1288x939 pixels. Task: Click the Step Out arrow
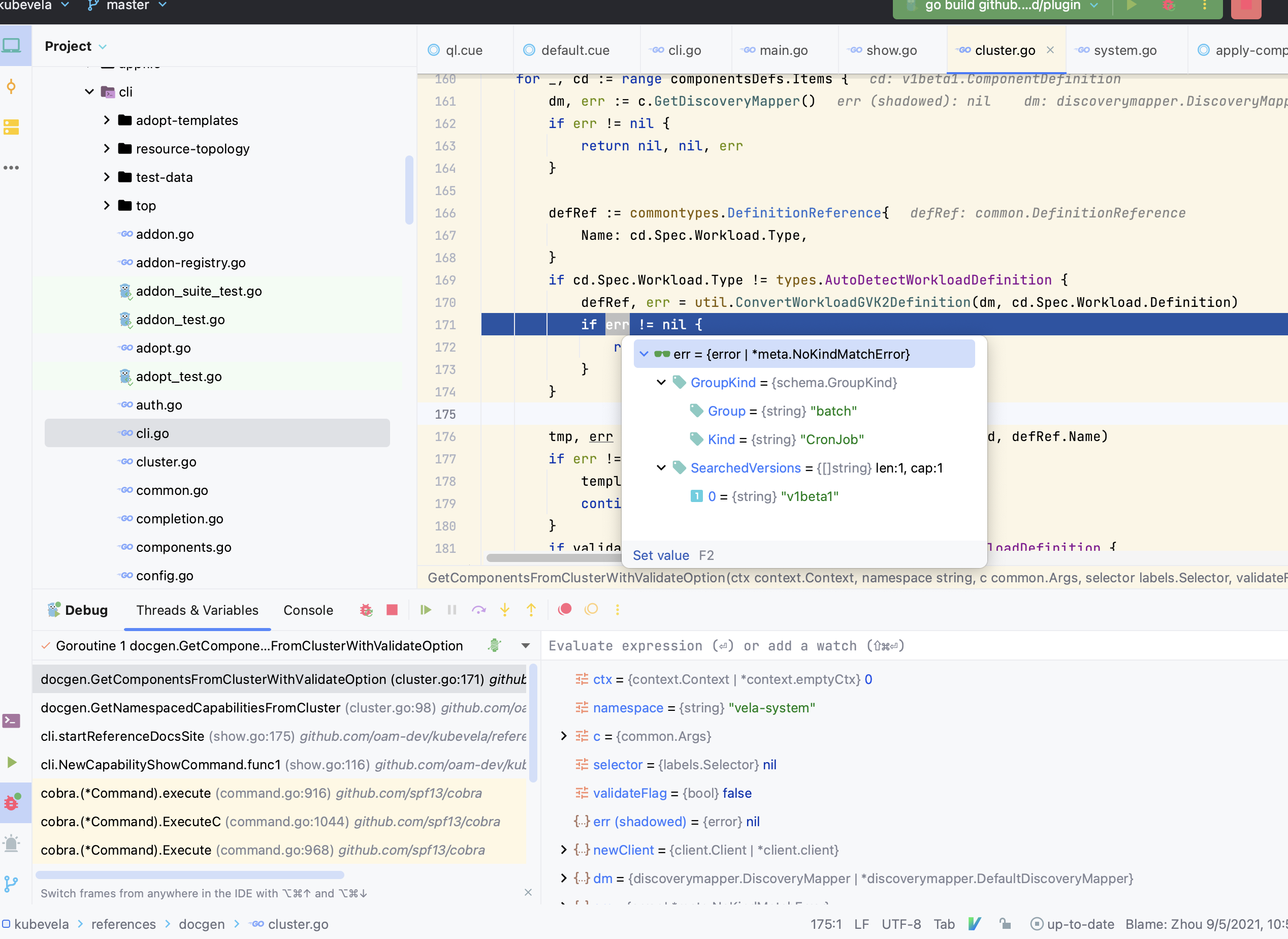pyautogui.click(x=531, y=610)
